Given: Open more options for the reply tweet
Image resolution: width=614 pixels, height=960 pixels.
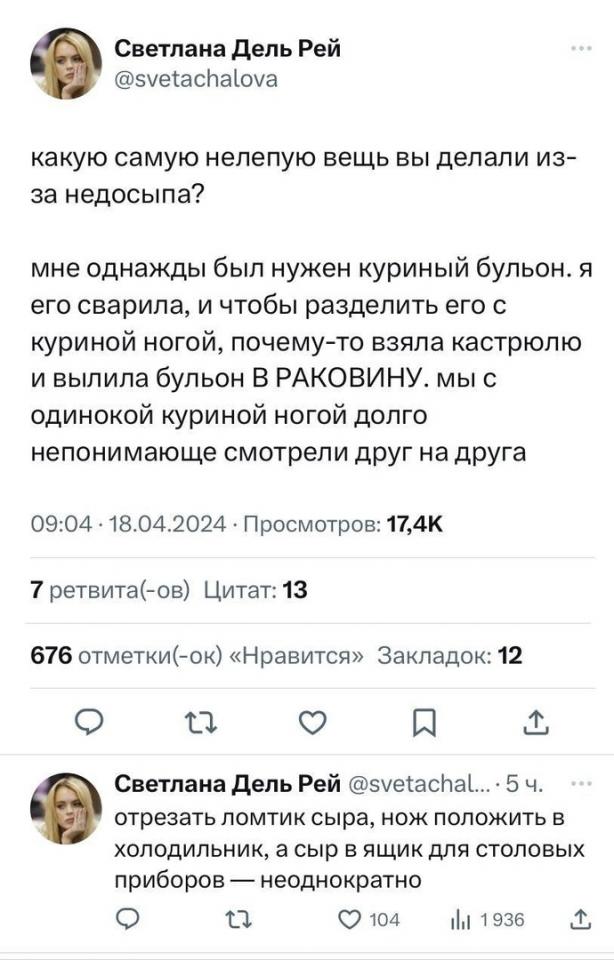Looking at the screenshot, I should 579,782.
